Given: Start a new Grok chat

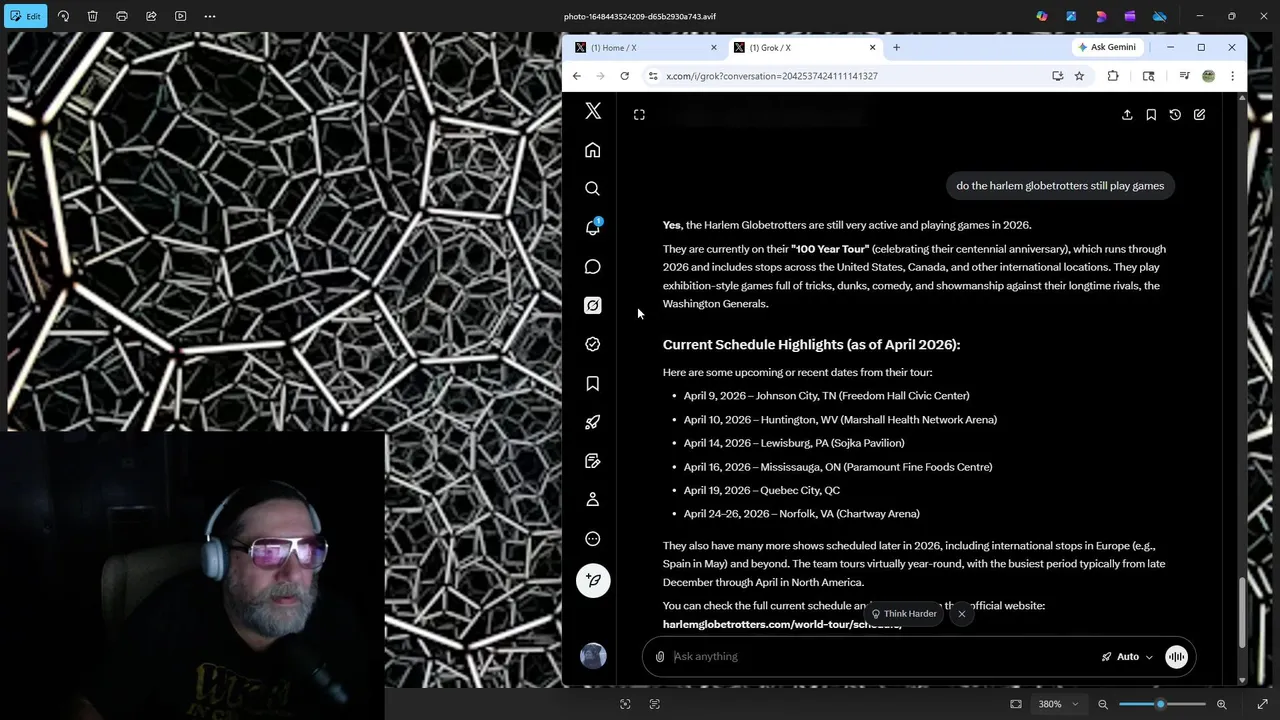Looking at the screenshot, I should coord(1199,115).
